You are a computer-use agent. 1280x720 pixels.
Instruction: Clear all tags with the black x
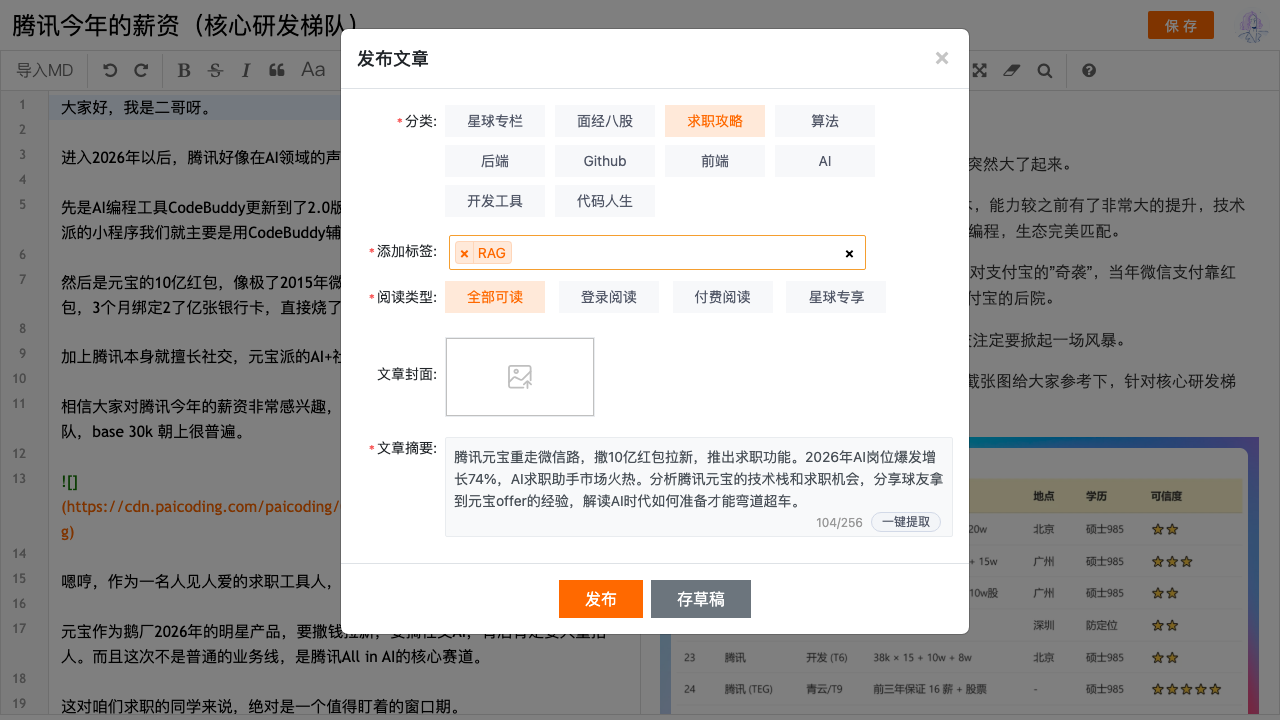tap(849, 254)
